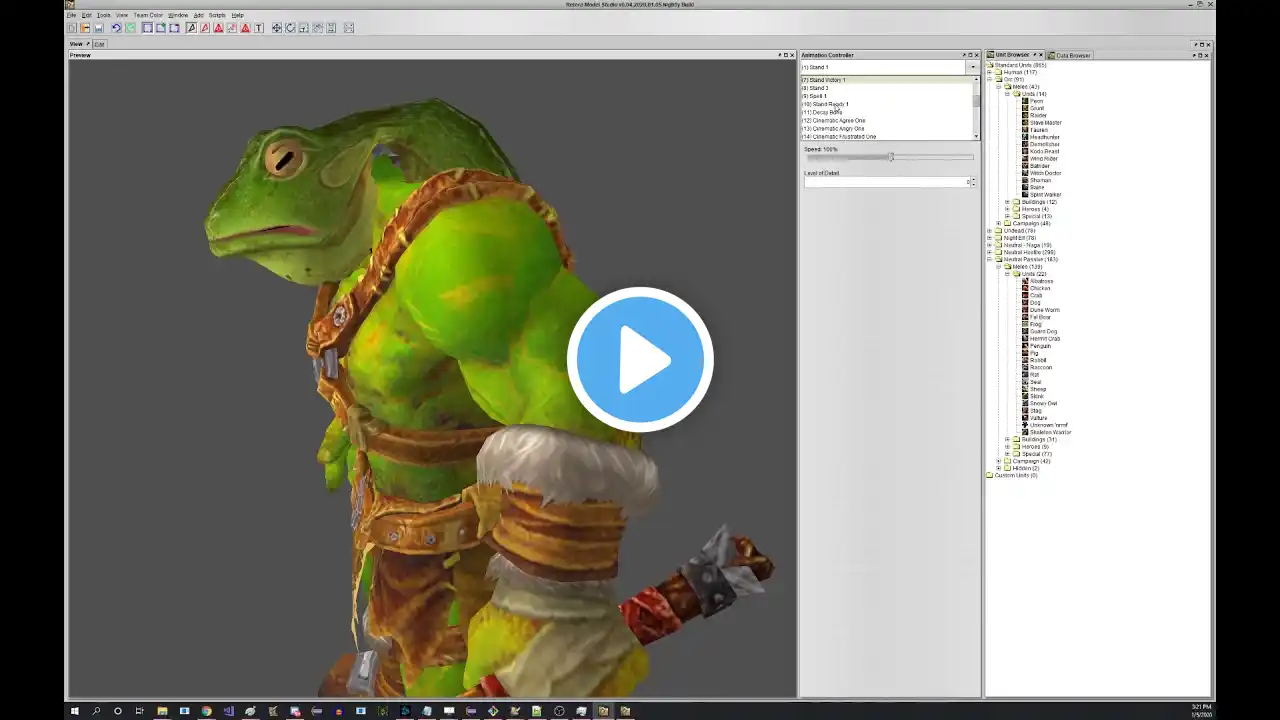Open Chrome from the taskbar

point(206,711)
